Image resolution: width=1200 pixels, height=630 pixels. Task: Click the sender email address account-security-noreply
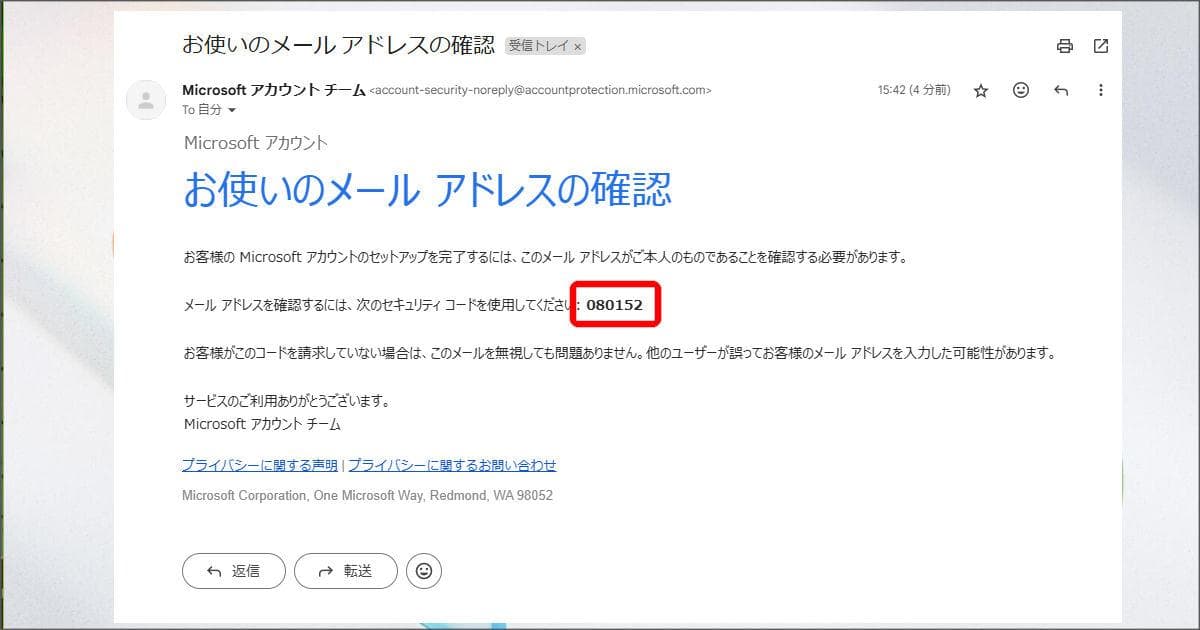pos(541,90)
